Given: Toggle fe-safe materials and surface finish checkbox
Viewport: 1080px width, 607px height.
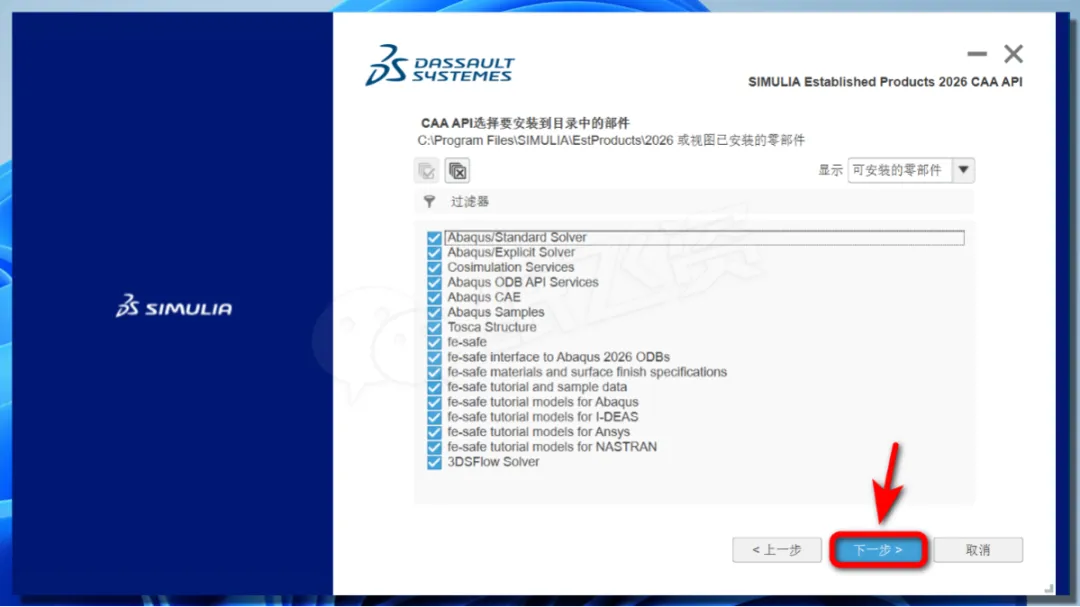Looking at the screenshot, I should click(434, 372).
